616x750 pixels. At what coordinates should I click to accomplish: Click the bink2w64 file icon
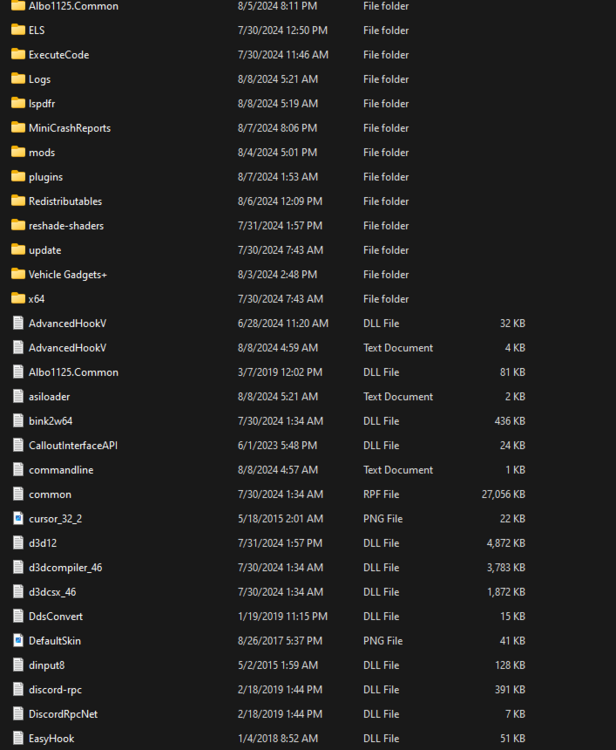point(18,421)
